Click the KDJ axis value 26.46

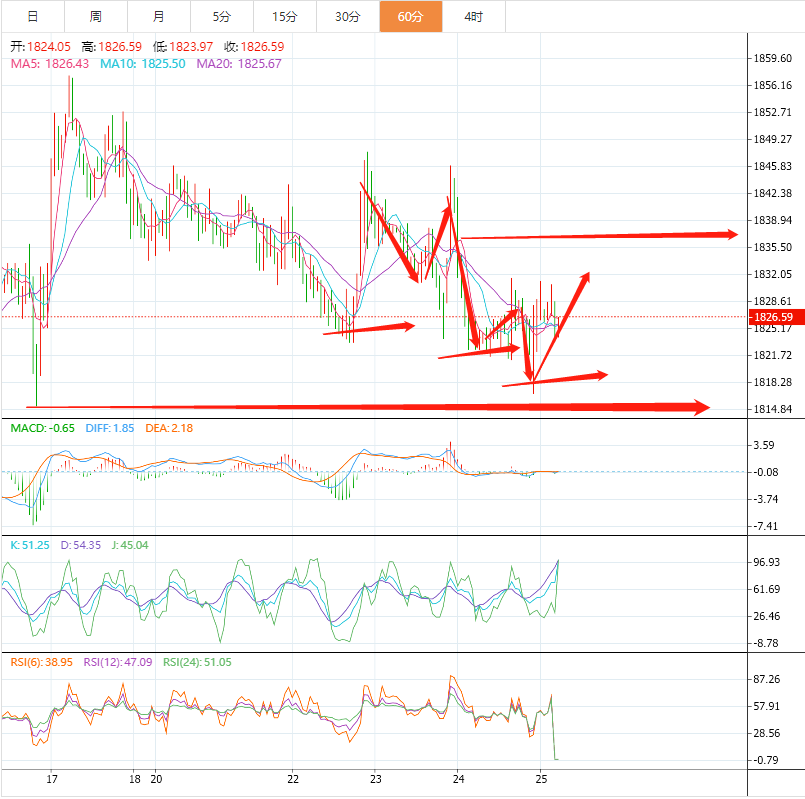pyautogui.click(x=766, y=616)
